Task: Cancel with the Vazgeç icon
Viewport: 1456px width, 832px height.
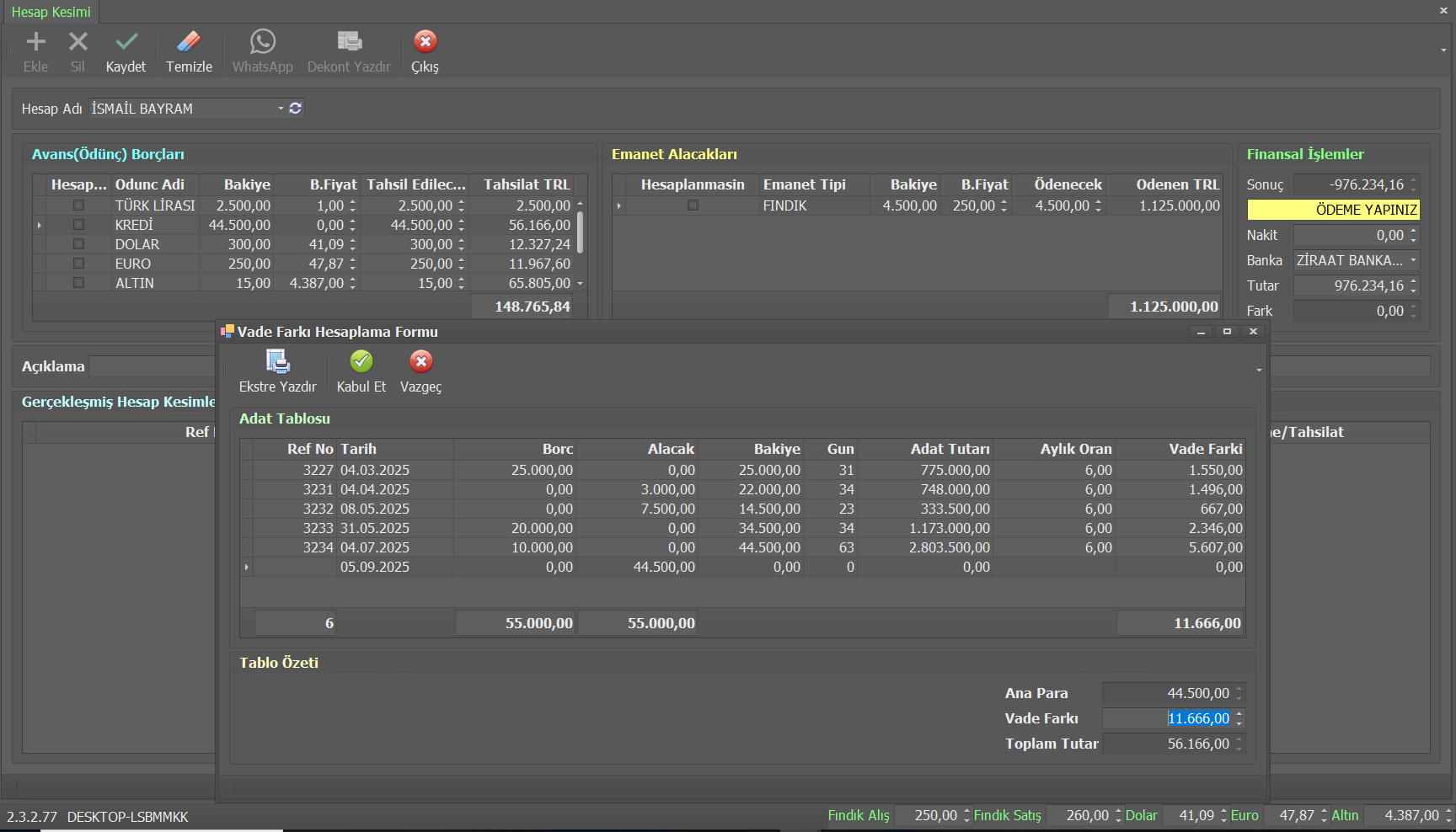Action: [420, 362]
